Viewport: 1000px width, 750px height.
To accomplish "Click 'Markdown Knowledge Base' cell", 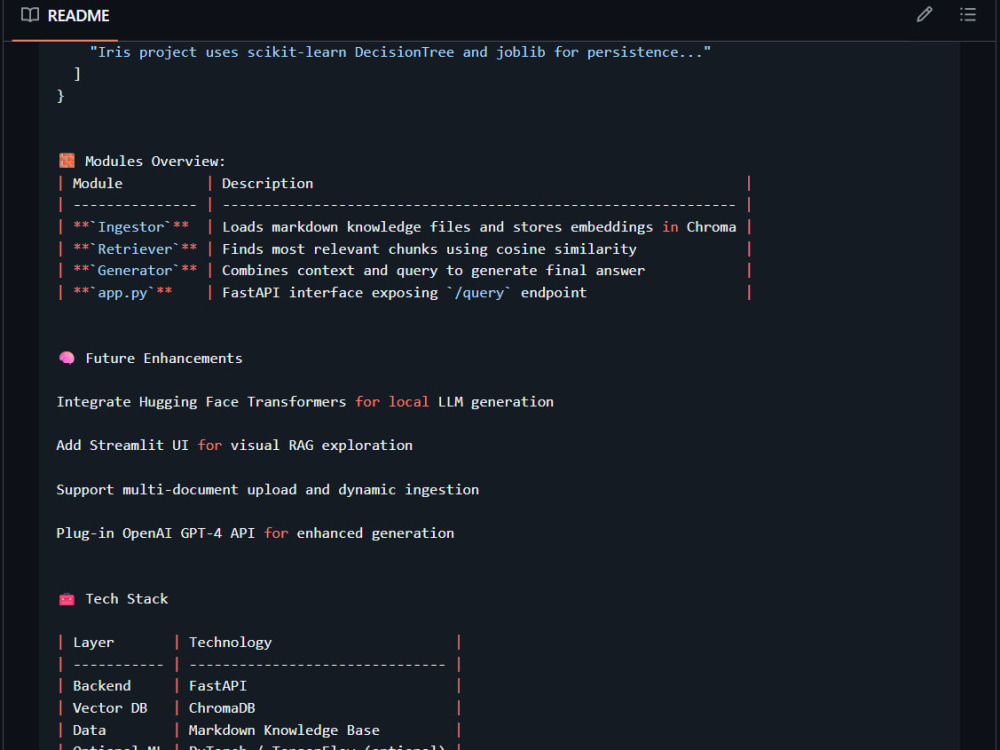I will pos(284,730).
